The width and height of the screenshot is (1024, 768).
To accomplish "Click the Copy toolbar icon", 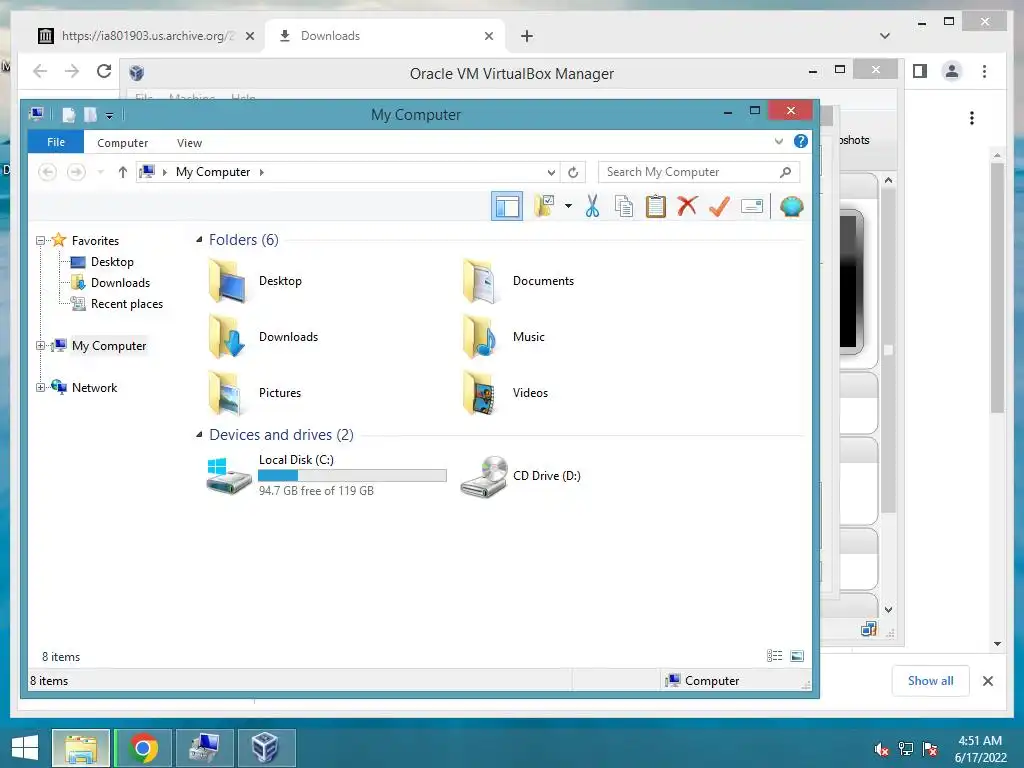I will (x=624, y=206).
